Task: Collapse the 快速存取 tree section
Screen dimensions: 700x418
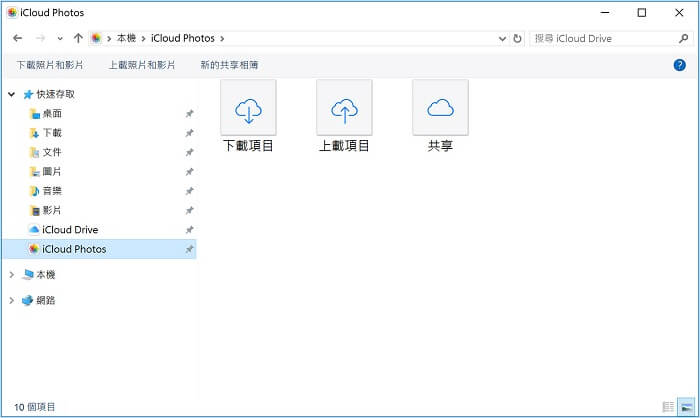Action: tap(12, 94)
